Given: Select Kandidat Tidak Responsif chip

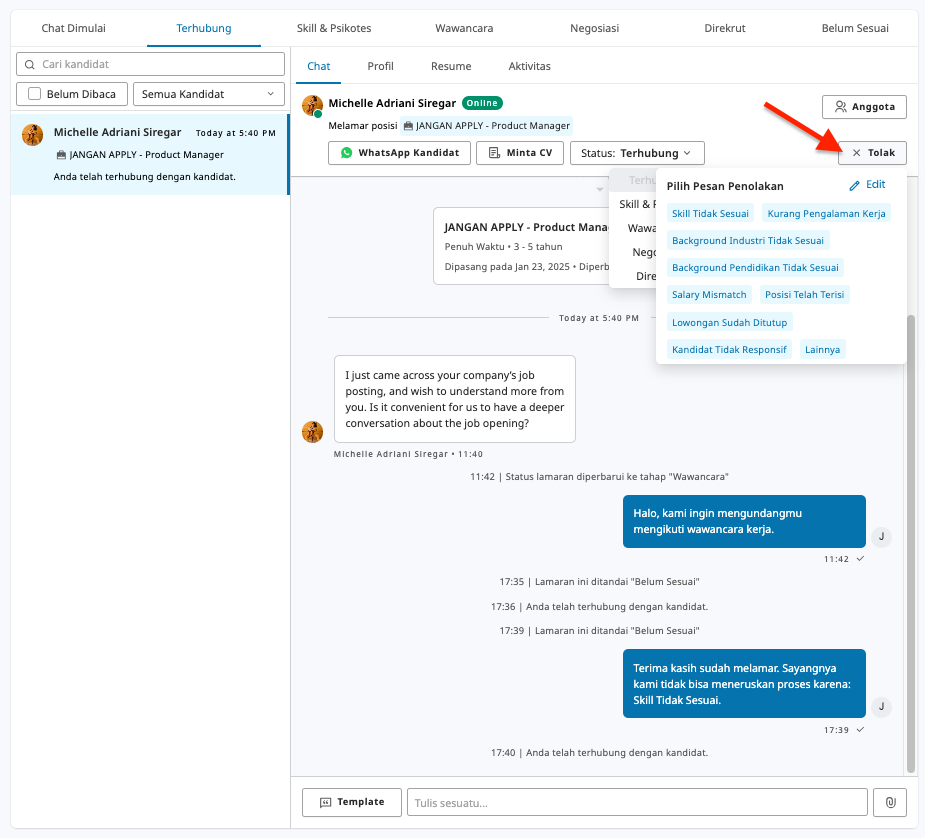Looking at the screenshot, I should coord(729,350).
